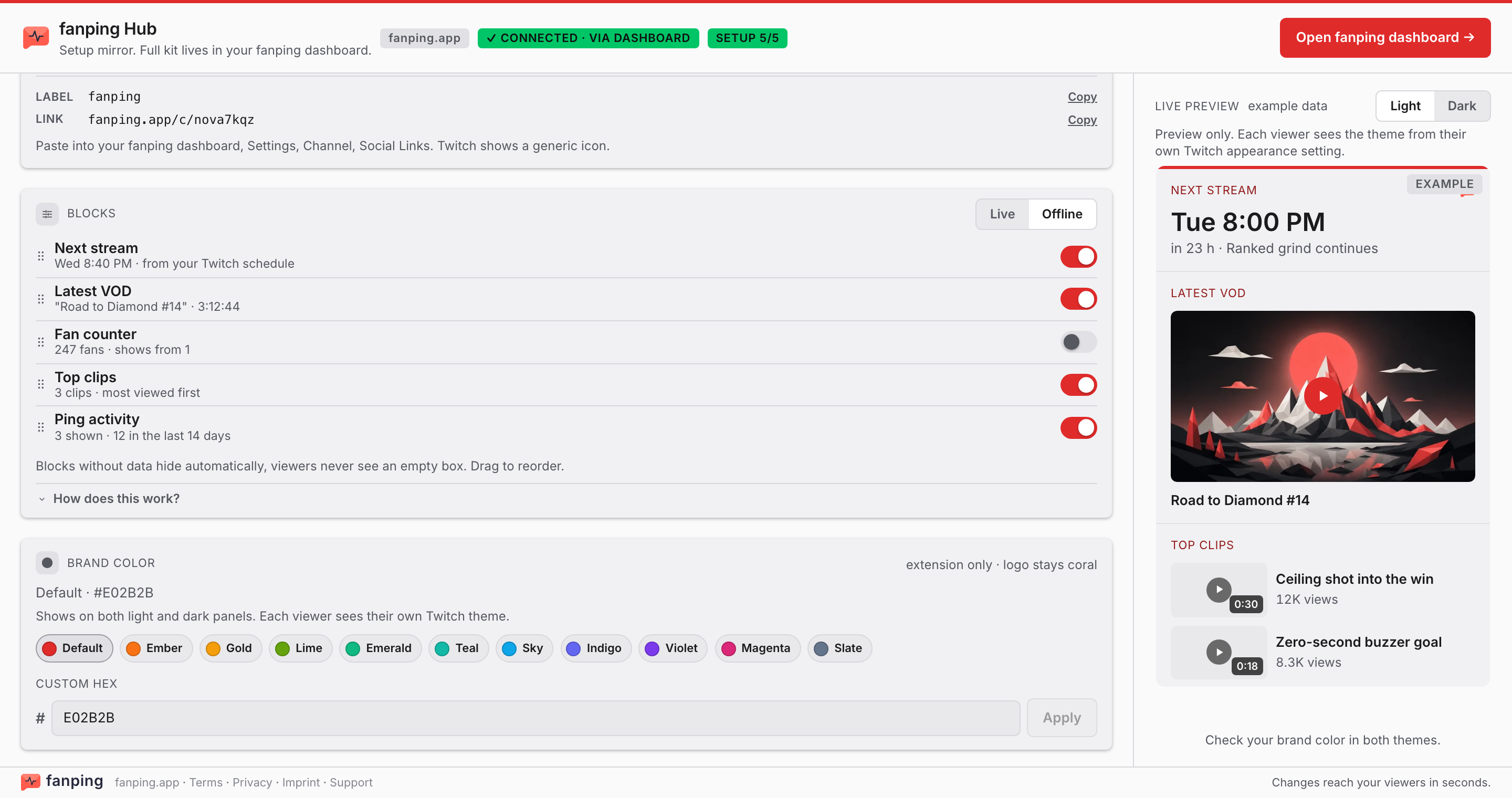This screenshot has width=1512, height=798.
Task: Open fanping dashboard button
Action: 1384,38
